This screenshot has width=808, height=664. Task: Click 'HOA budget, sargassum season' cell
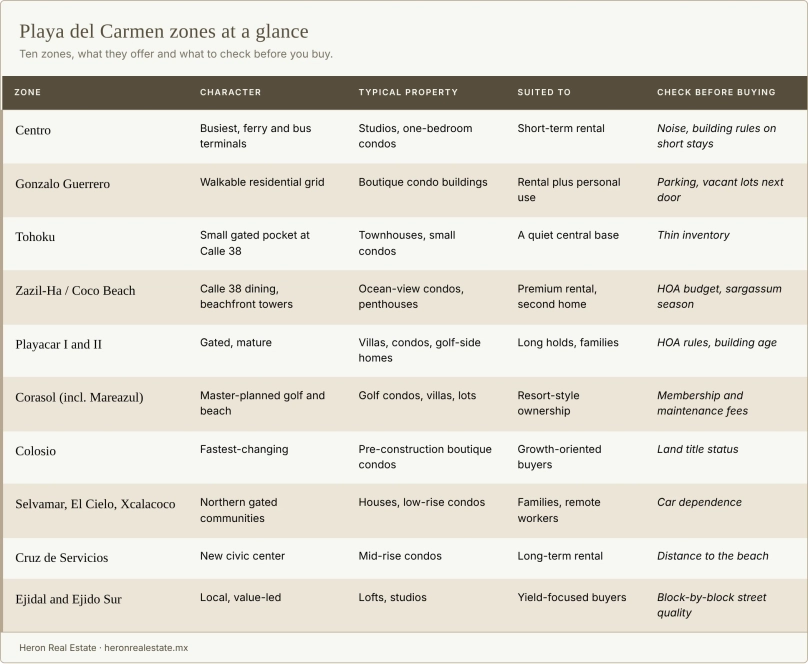(719, 296)
